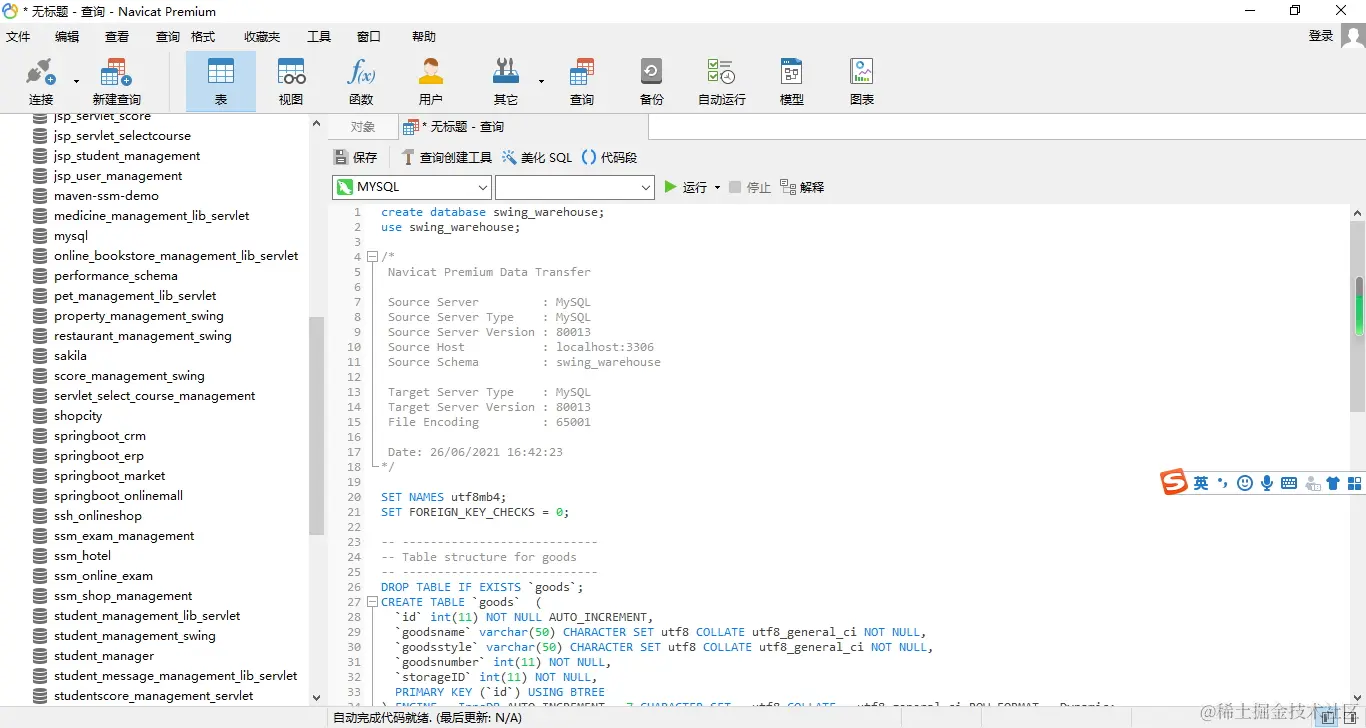Click the database tree scroll-down arrow
1366x728 pixels.
pos(317,698)
